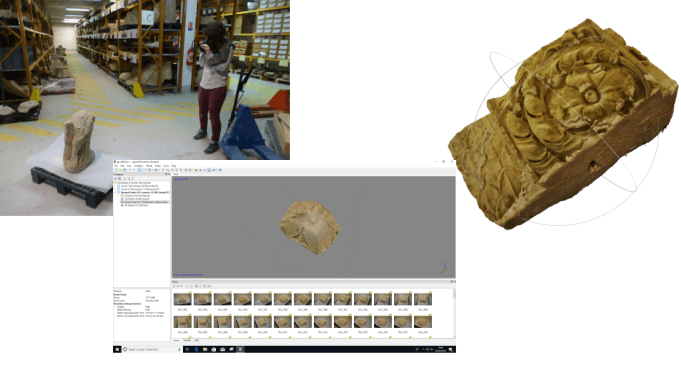Click the Add Photos icon in Workspace pane

tap(119, 178)
